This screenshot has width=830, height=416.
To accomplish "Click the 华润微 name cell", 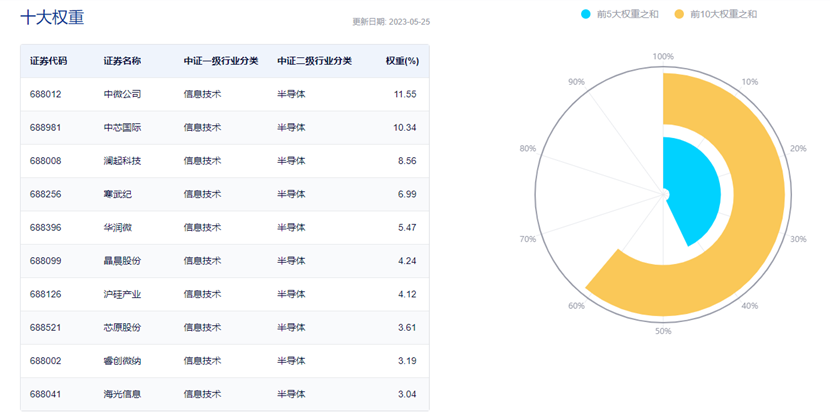I will 118,228.
